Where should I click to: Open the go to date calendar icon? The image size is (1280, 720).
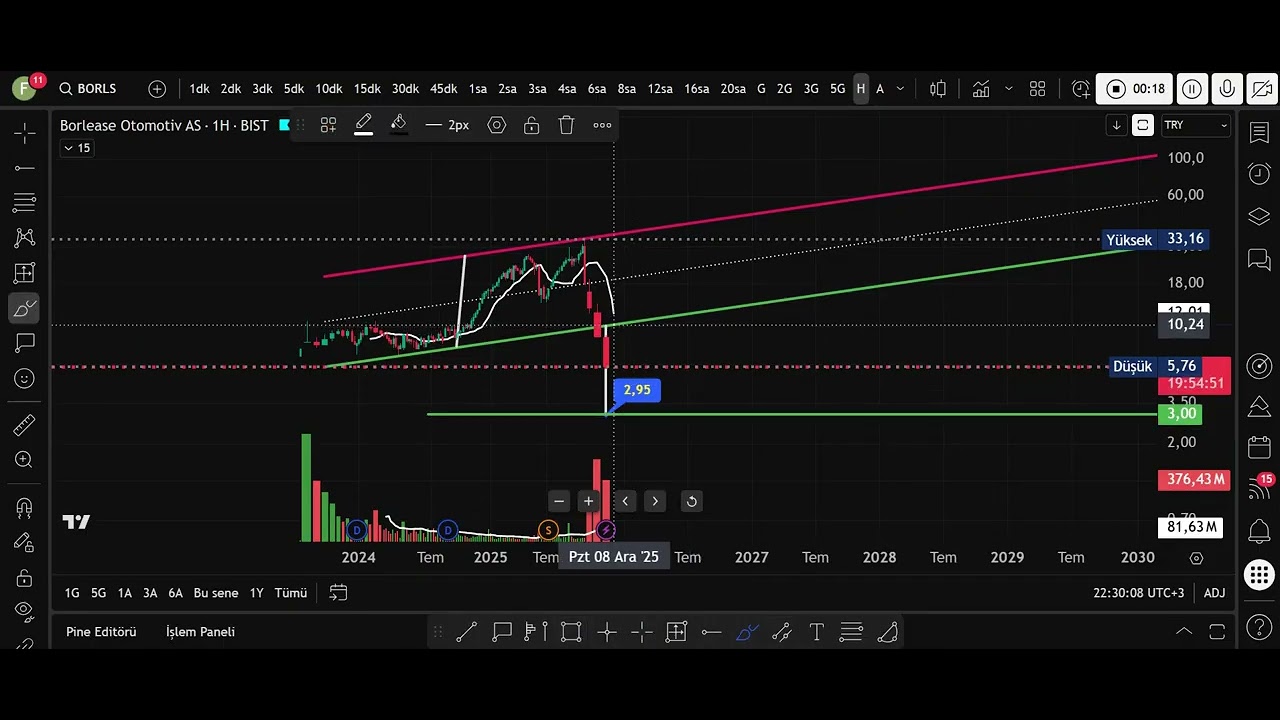coord(338,593)
